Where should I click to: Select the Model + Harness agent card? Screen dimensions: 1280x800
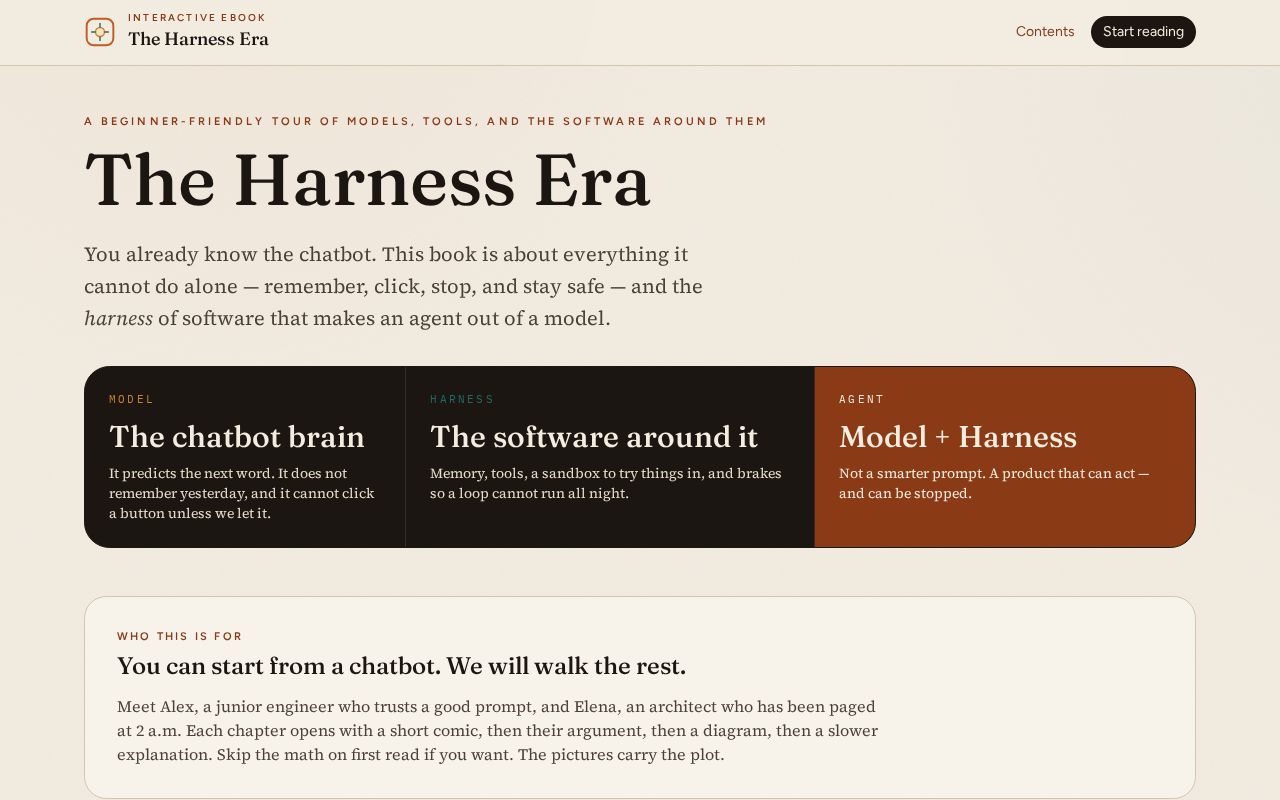(x=1005, y=457)
